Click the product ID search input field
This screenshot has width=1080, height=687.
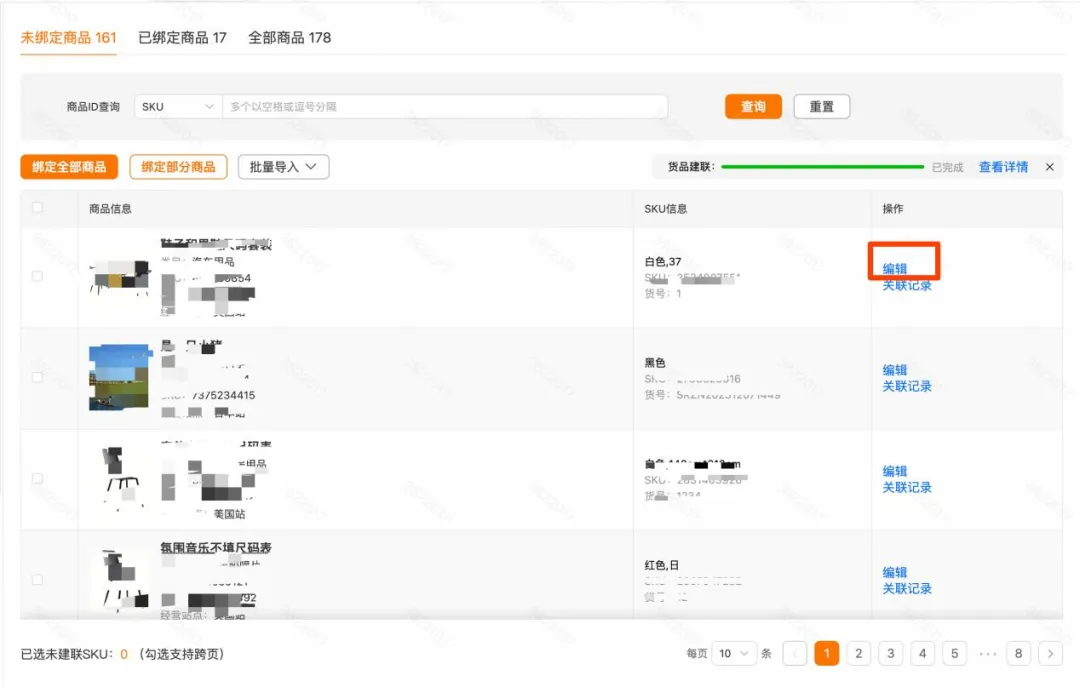pos(445,107)
